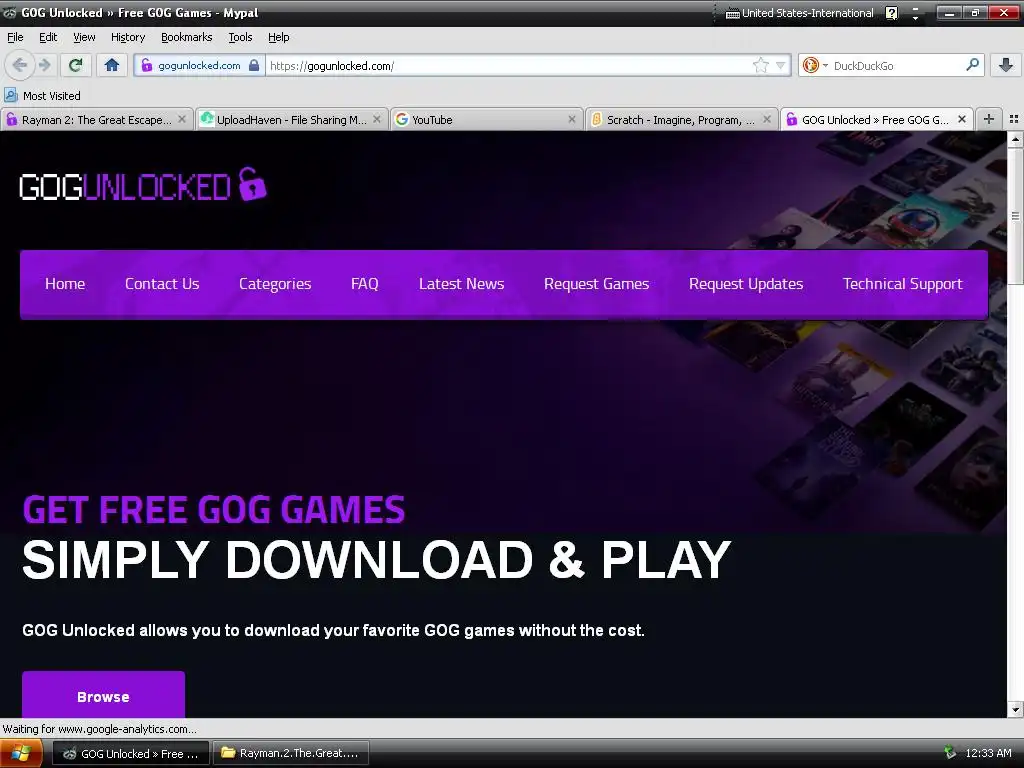Click the vertical scrollbar down arrow
1024x768 pixels.
tap(1015, 710)
